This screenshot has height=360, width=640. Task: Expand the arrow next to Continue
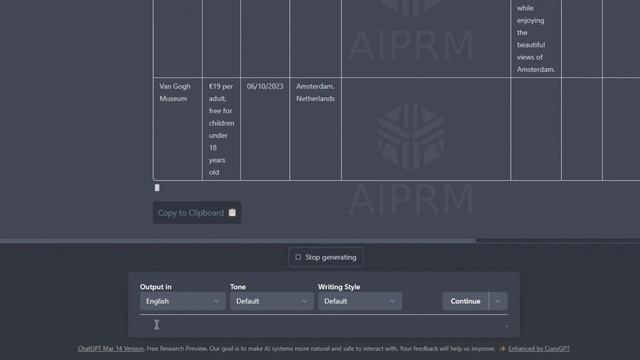coord(498,301)
